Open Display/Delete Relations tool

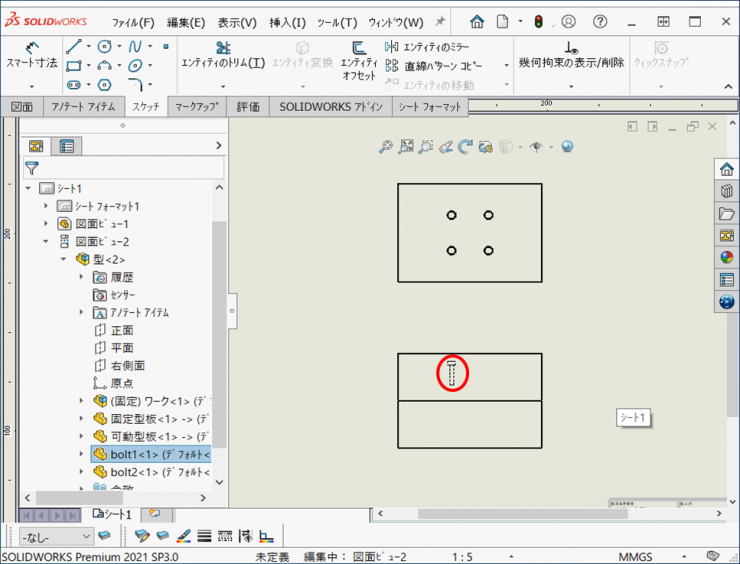pyautogui.click(x=571, y=56)
